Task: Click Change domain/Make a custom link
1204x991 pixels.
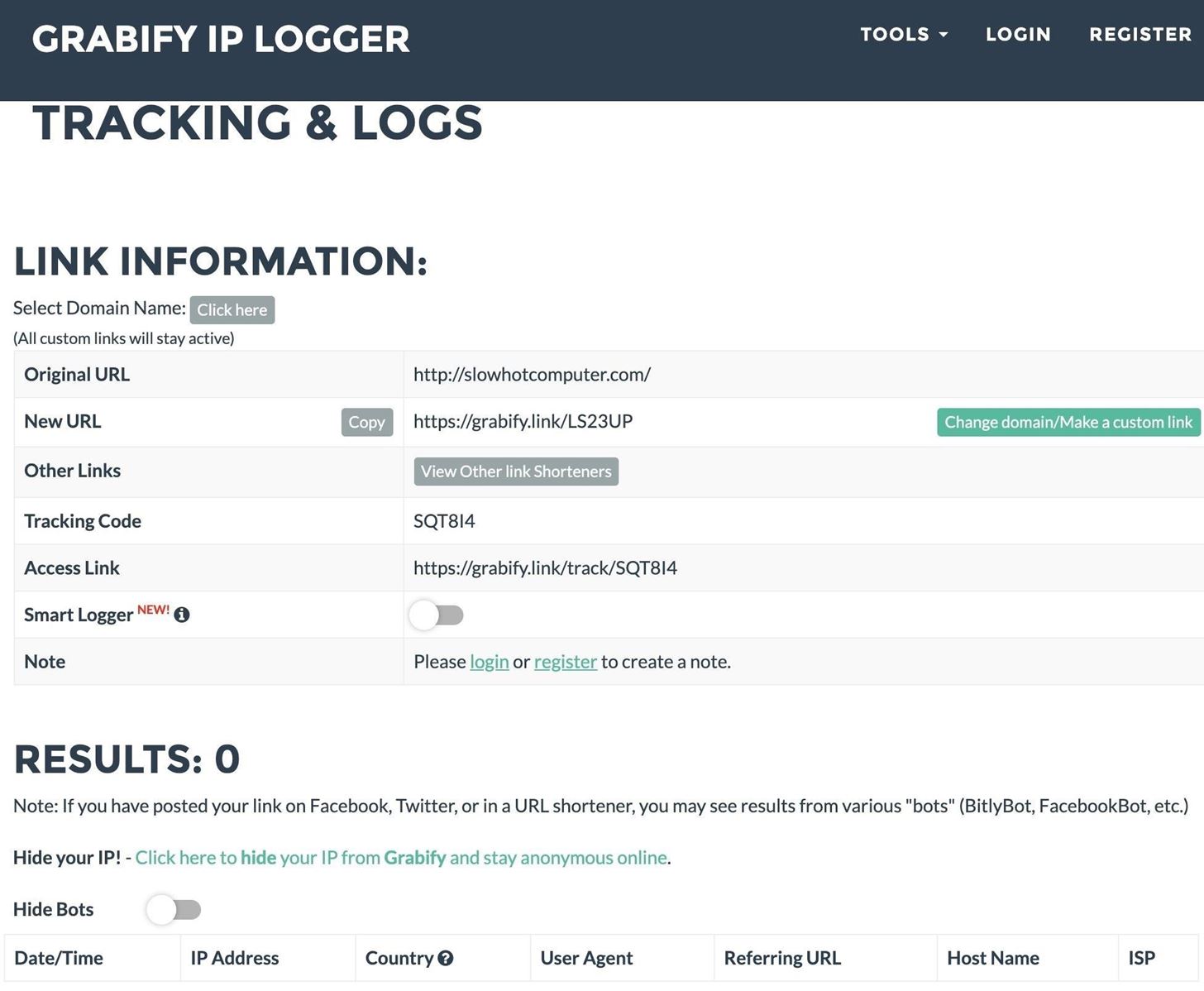Action: pyautogui.click(x=1068, y=422)
